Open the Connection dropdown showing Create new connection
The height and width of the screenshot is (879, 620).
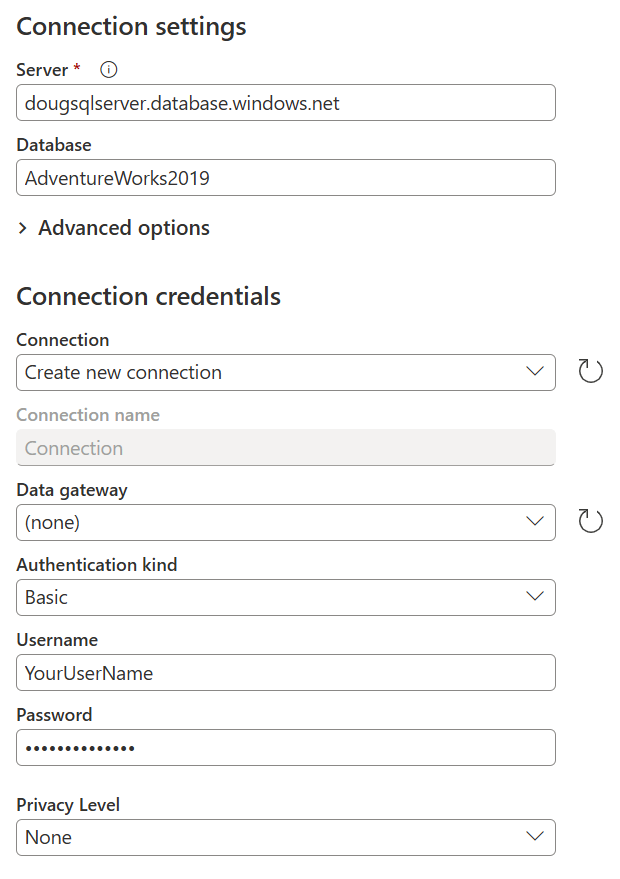click(x=285, y=370)
